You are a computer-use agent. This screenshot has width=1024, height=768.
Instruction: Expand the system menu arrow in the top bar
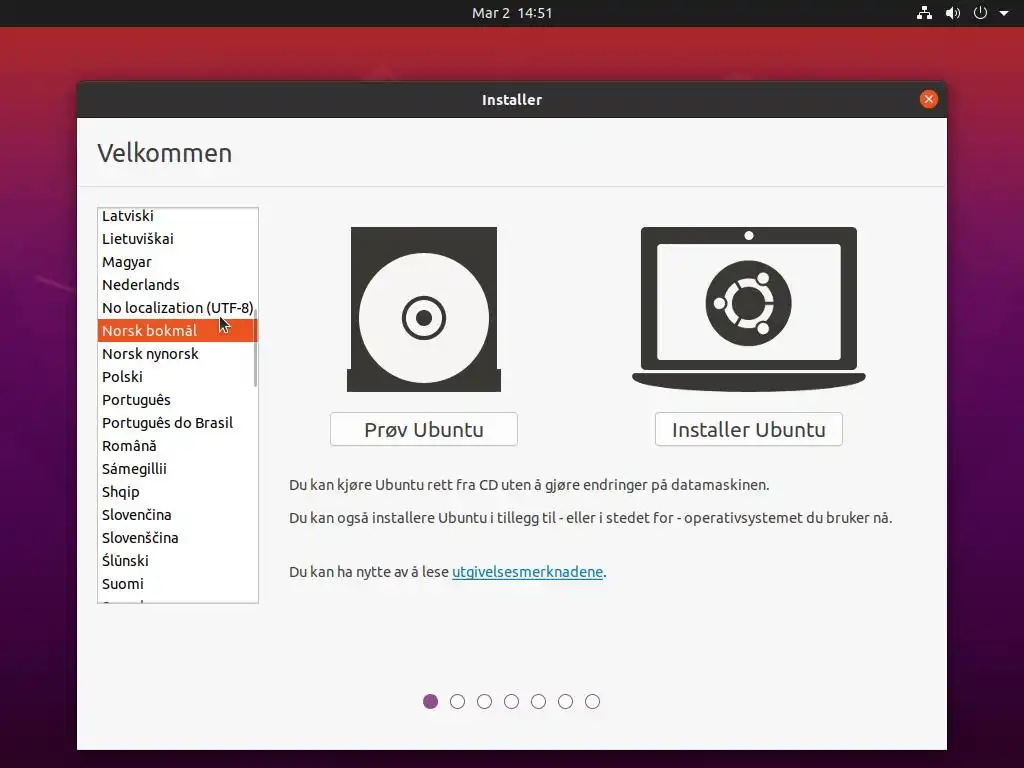click(1004, 13)
